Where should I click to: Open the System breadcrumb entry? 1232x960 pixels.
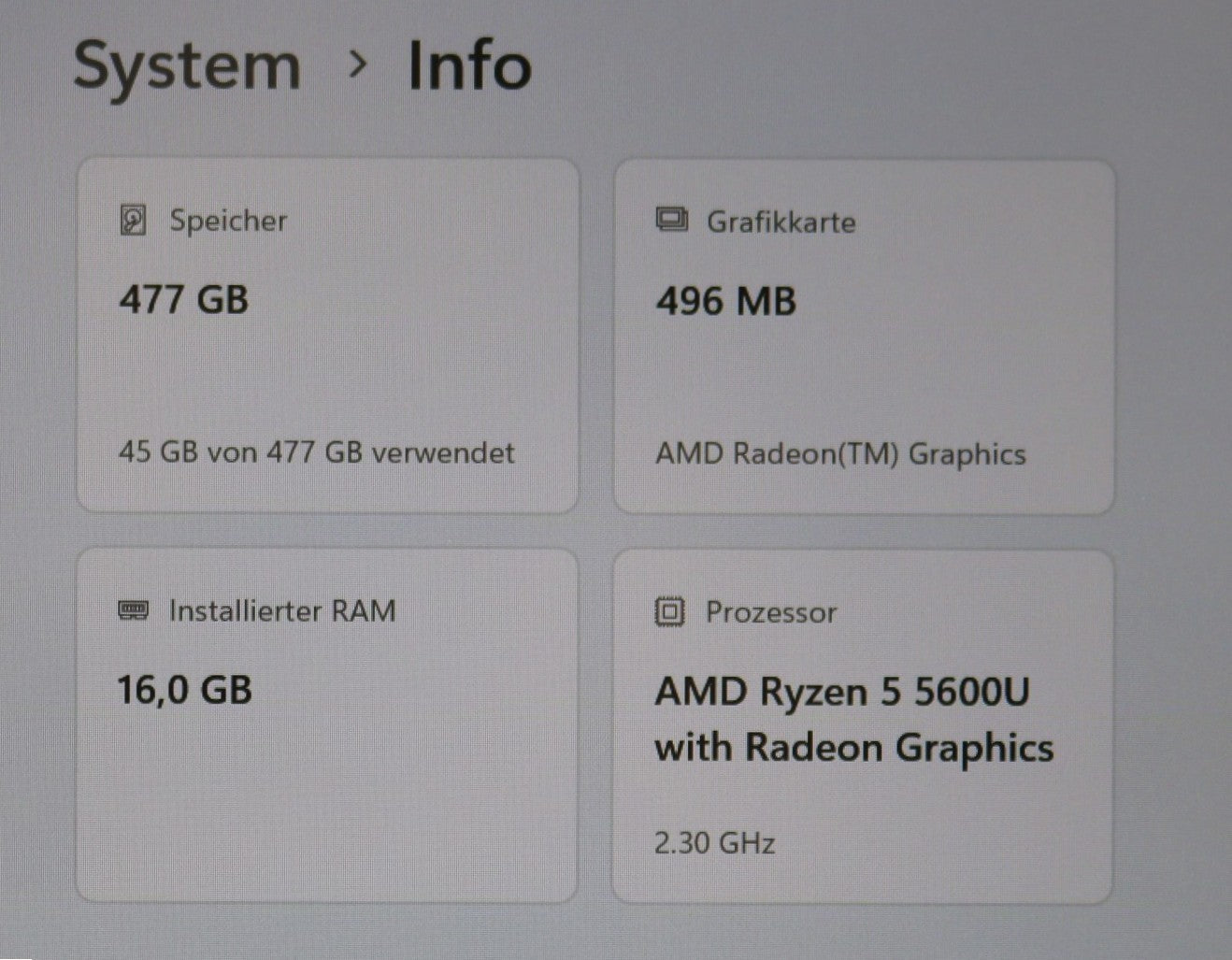point(185,65)
